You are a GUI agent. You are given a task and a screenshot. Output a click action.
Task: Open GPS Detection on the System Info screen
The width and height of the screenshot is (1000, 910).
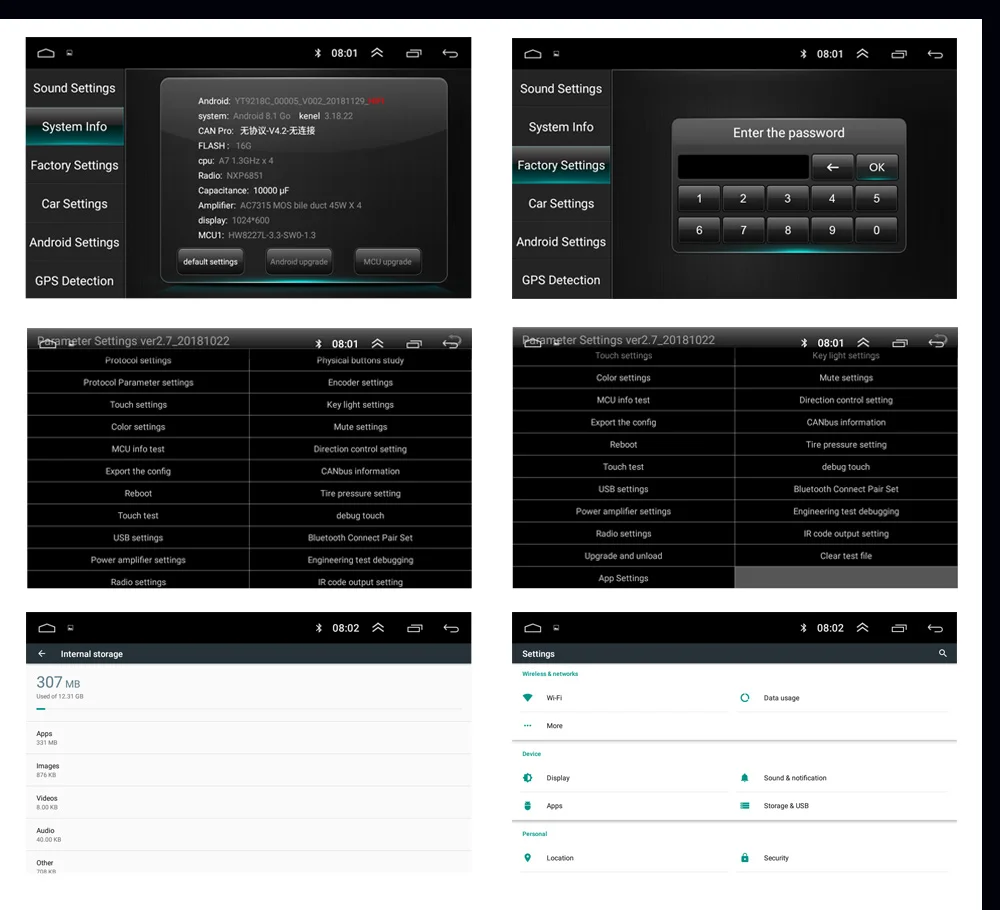click(75, 281)
